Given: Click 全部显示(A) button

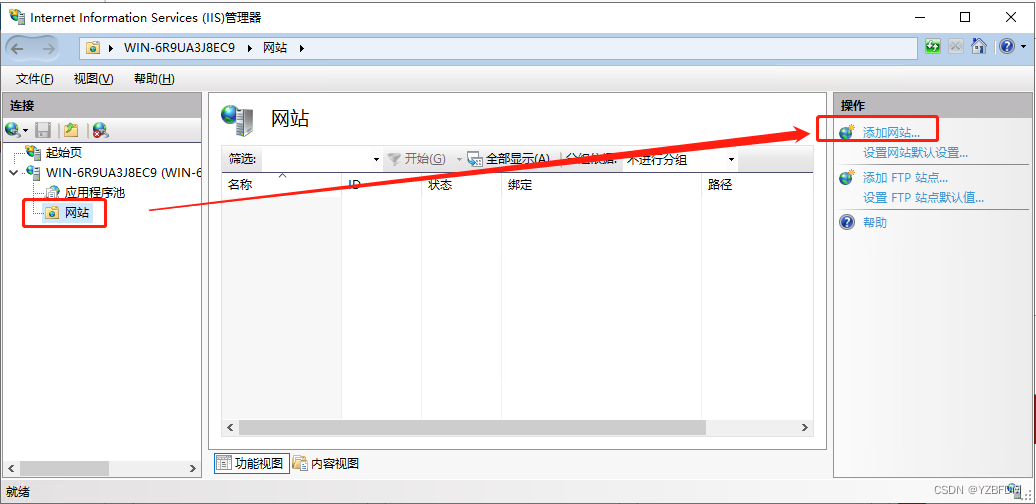Looking at the screenshot, I should [x=509, y=159].
